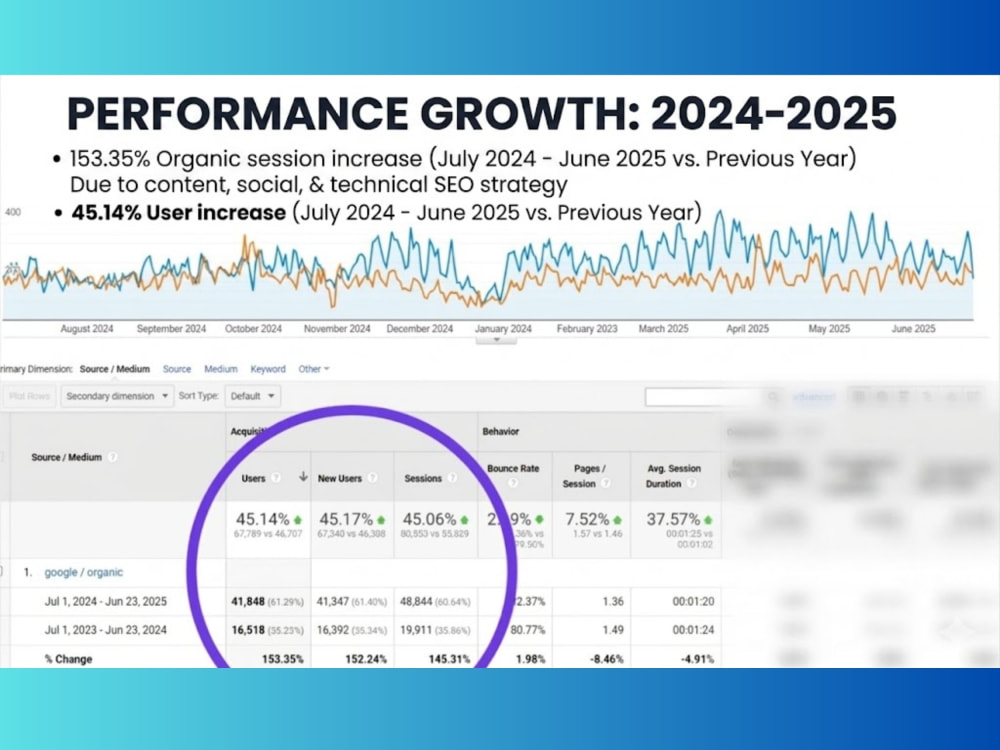Select the 16,392 new users cell
The height and width of the screenshot is (750, 1000).
coord(351,630)
